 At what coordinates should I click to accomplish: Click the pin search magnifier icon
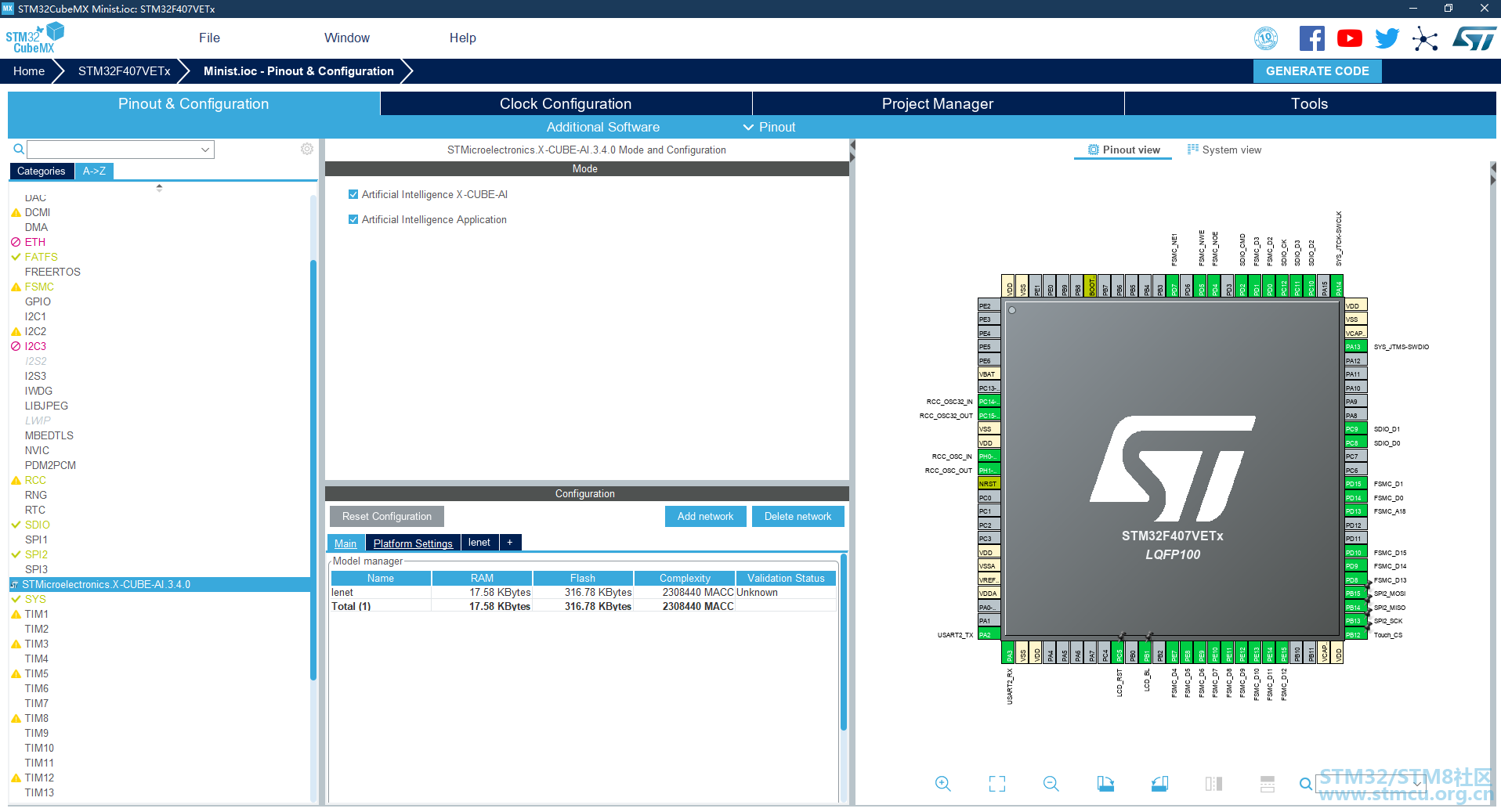[1305, 784]
